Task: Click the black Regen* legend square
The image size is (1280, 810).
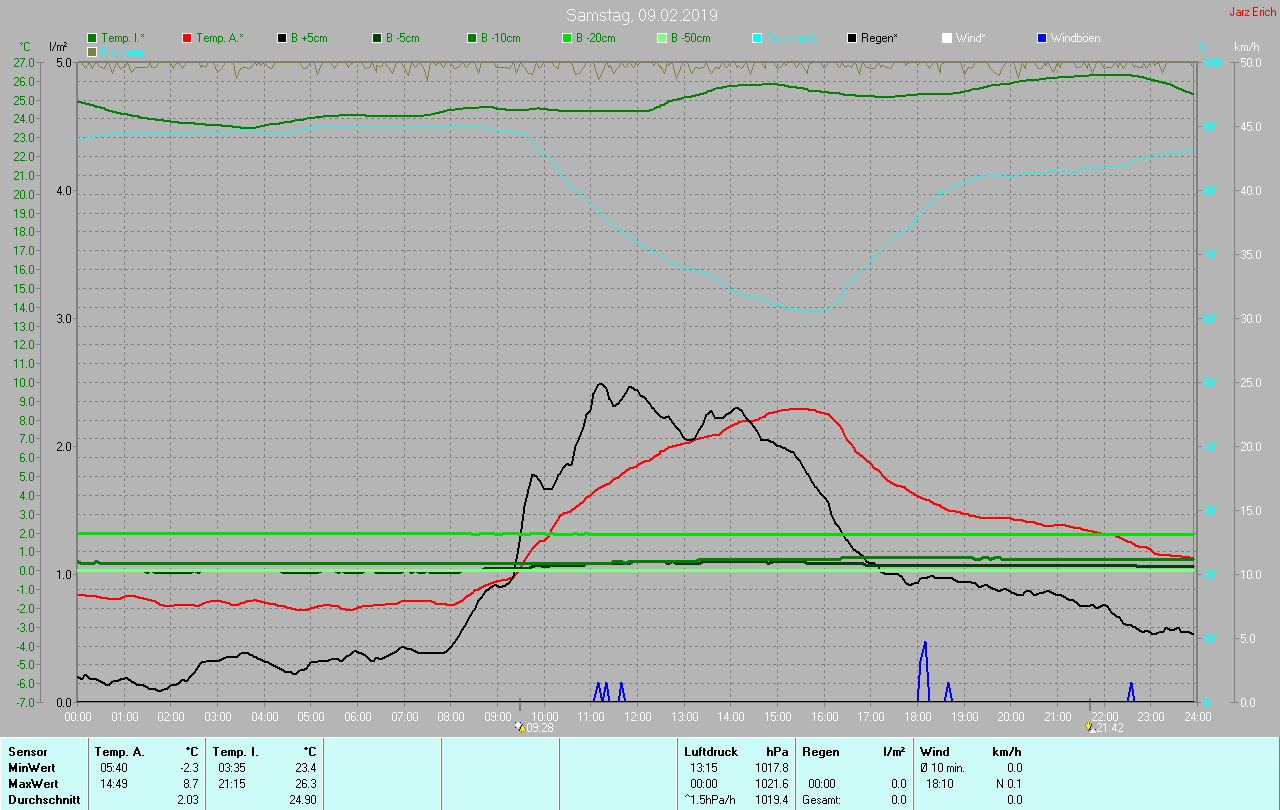Action: point(852,38)
